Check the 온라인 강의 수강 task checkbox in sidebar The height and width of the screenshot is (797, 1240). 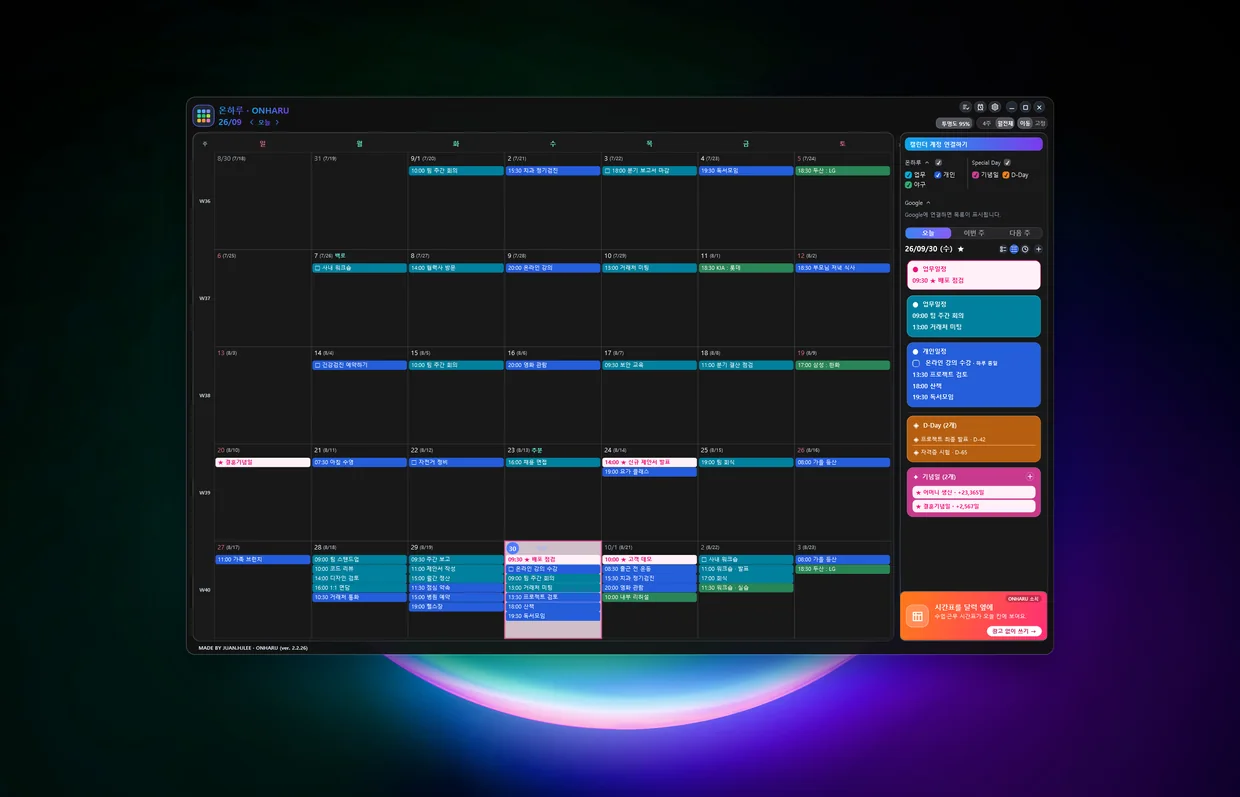[x=916, y=363]
